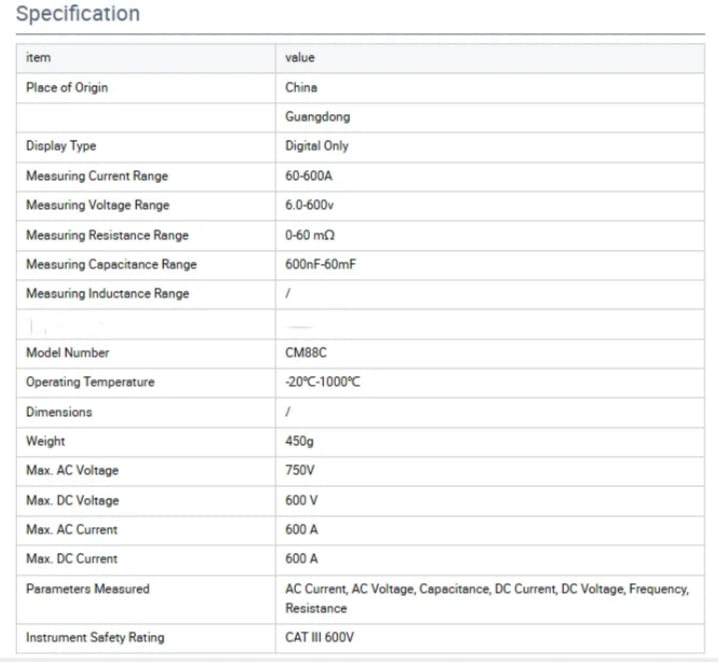Click 'Measuring Voltage Range' label
The height and width of the screenshot is (662, 718).
(x=98, y=205)
